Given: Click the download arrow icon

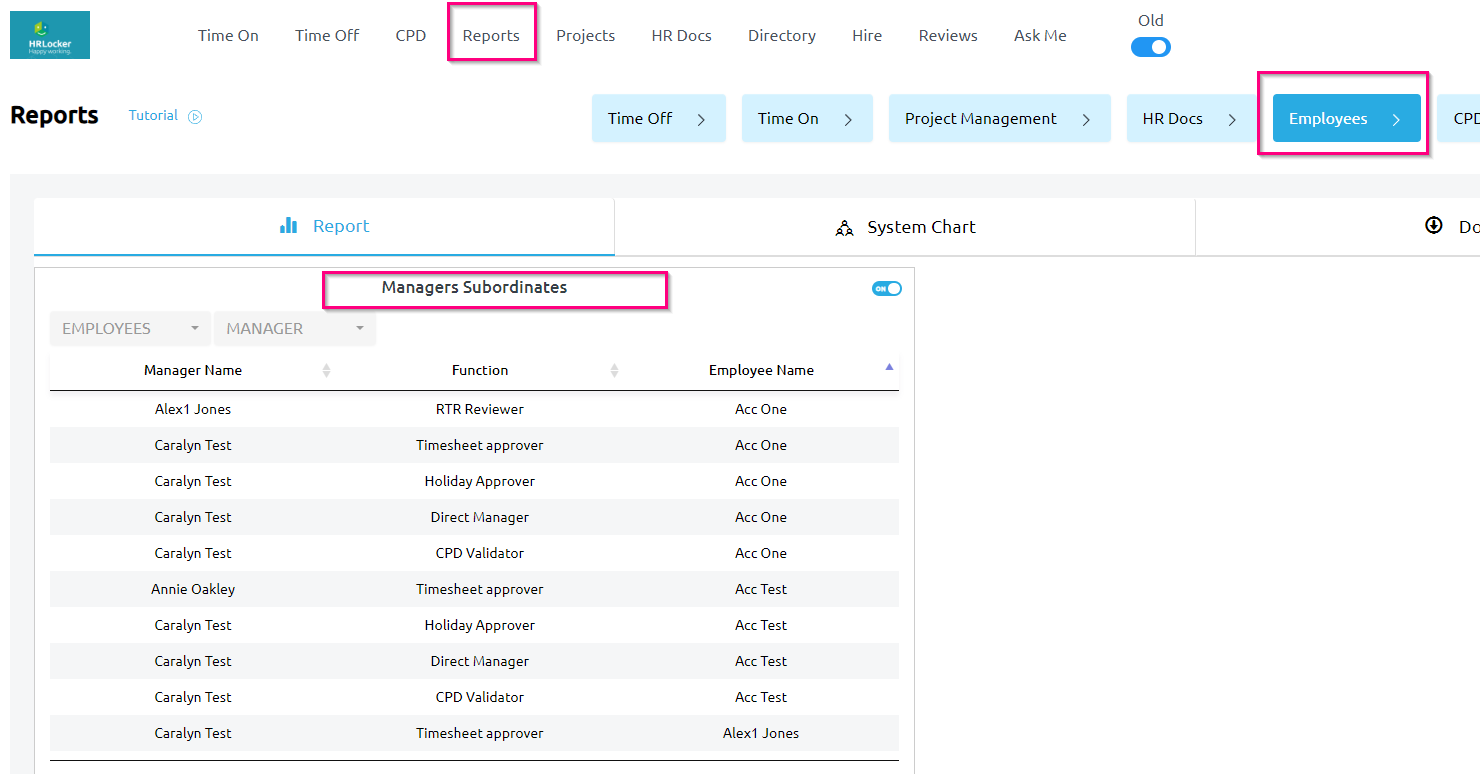Looking at the screenshot, I should (1434, 226).
